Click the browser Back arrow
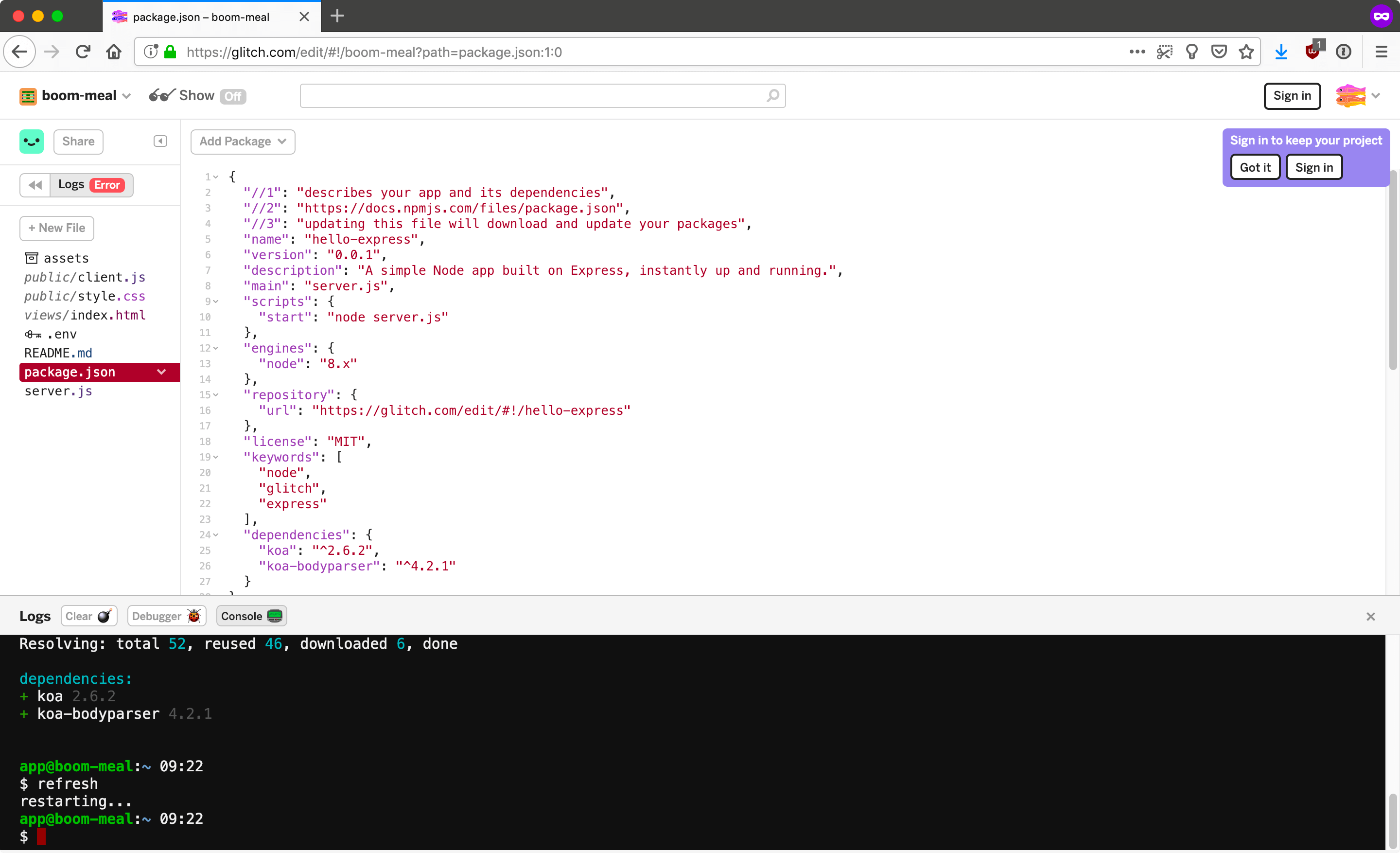This screenshot has height=853, width=1400. pyautogui.click(x=20, y=52)
